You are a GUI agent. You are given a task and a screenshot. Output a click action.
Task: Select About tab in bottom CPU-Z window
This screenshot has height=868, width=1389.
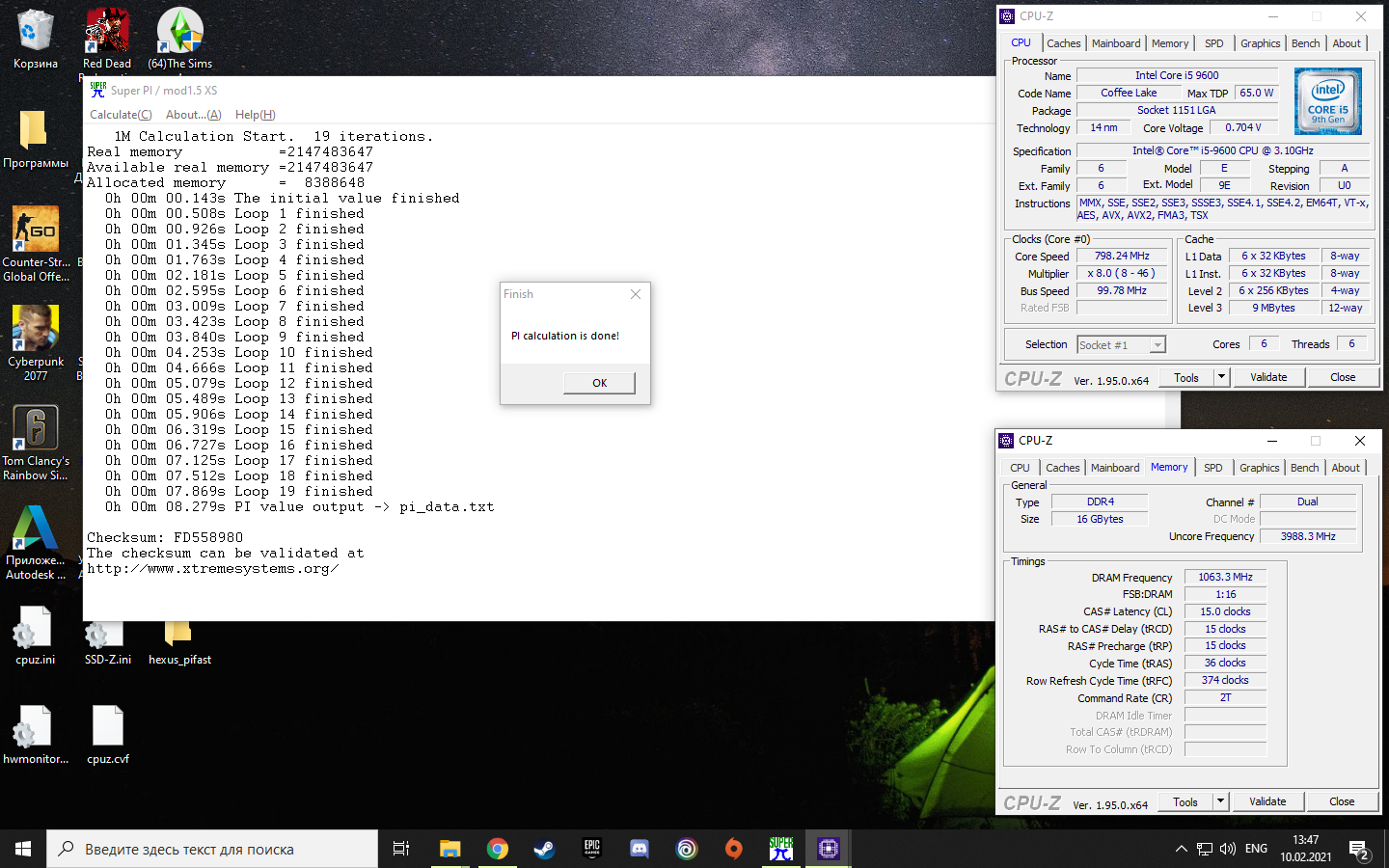click(1346, 468)
